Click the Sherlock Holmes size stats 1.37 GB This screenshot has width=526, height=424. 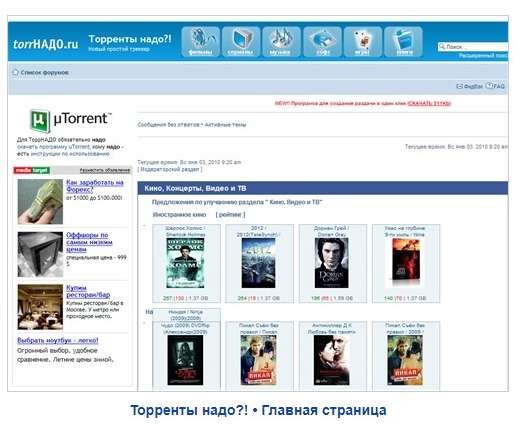point(186,298)
